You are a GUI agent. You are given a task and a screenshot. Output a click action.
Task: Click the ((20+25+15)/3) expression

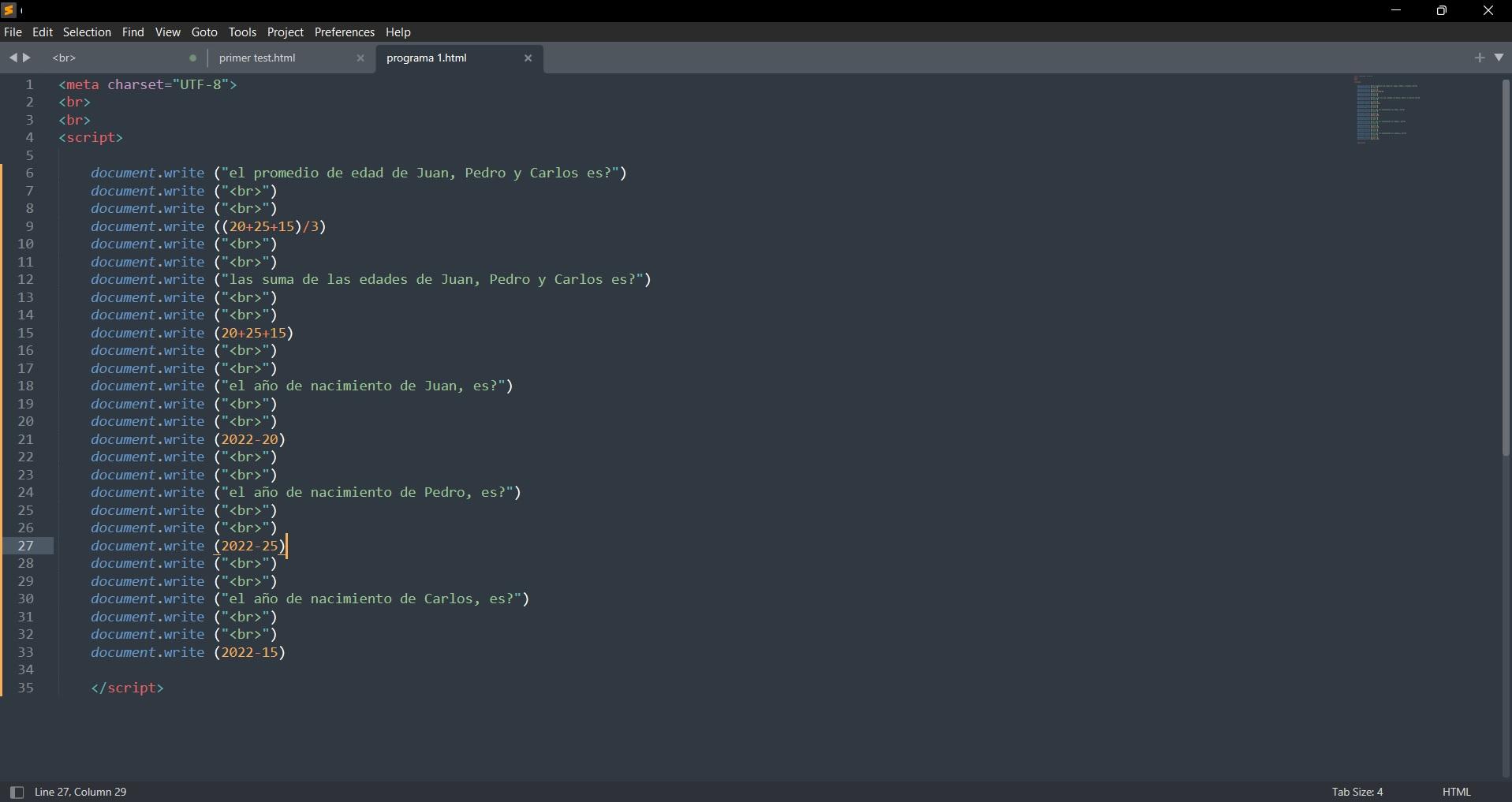point(270,226)
